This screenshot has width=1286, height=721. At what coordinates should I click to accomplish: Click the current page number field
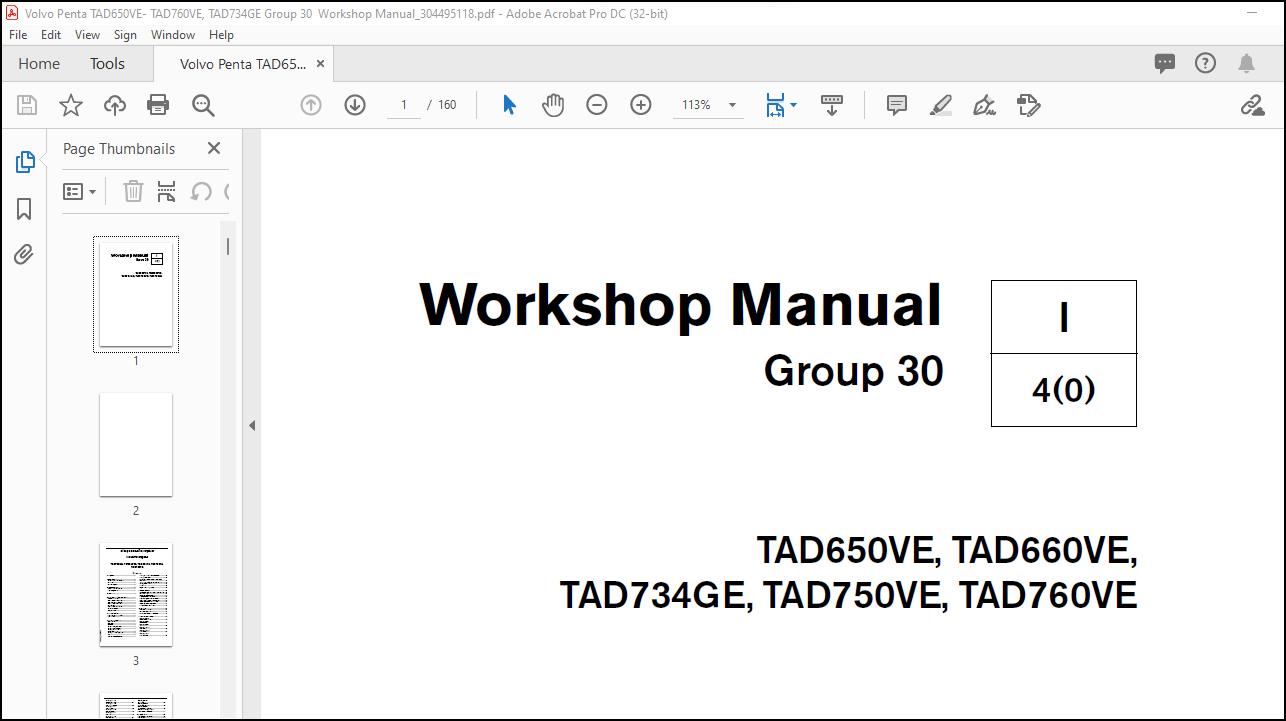pos(404,105)
